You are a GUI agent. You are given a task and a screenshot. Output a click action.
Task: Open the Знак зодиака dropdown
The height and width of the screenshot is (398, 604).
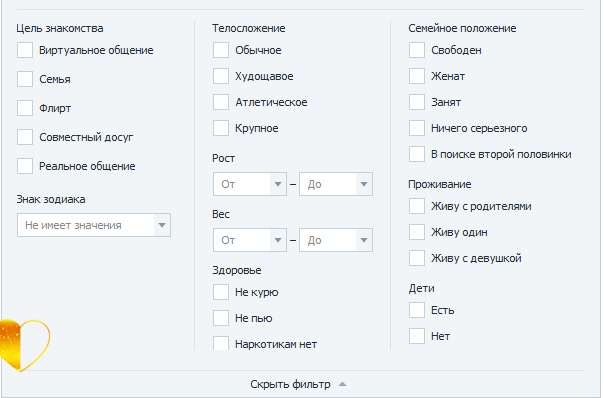(94, 225)
